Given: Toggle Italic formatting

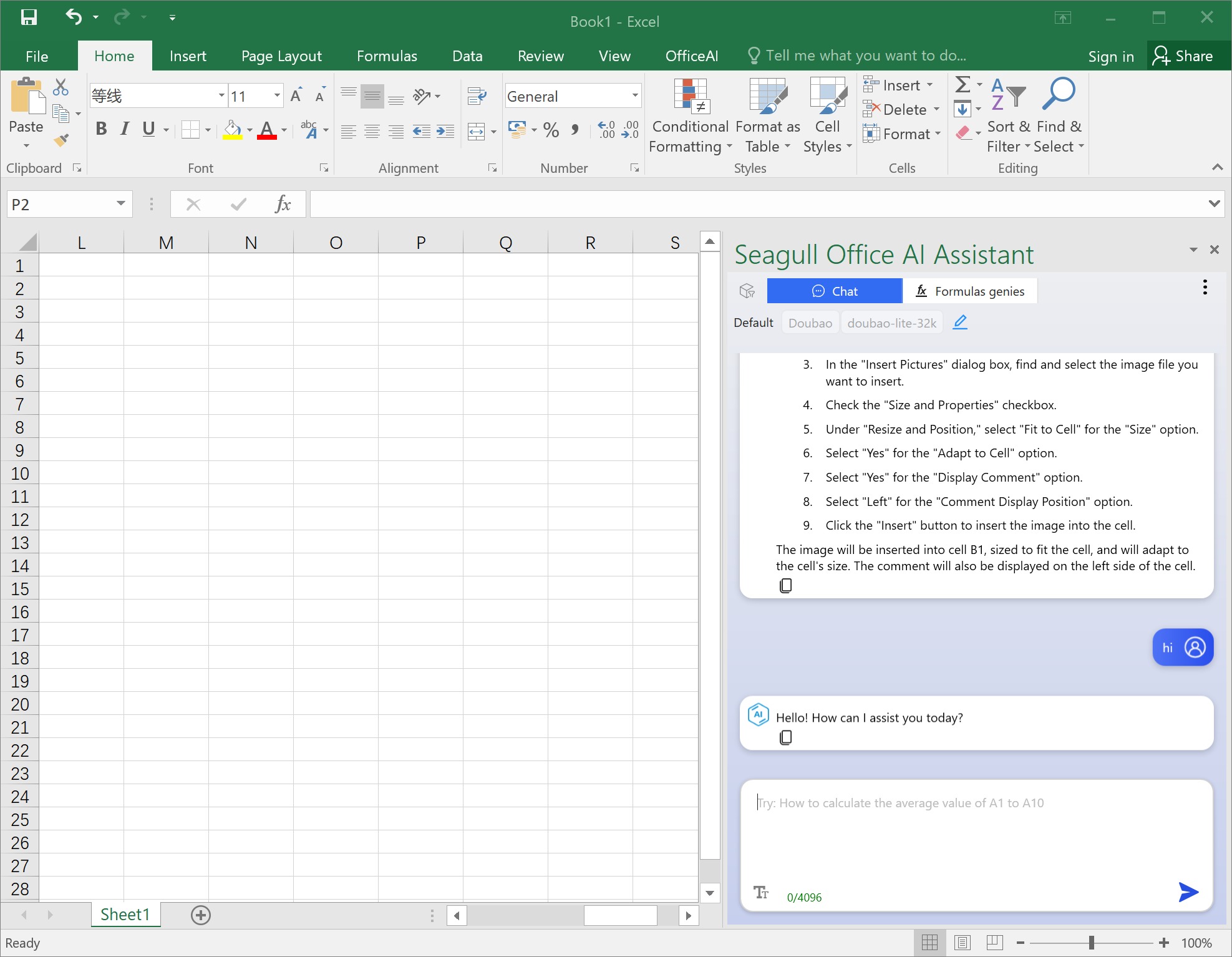Looking at the screenshot, I should 125,129.
